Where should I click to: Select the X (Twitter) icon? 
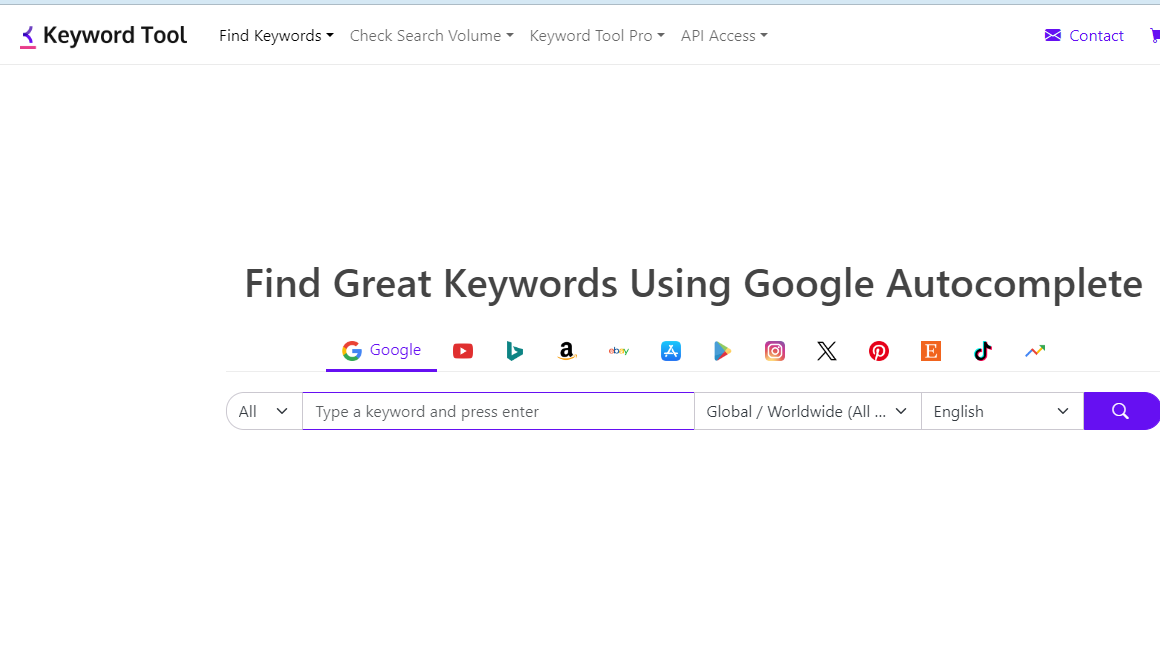[x=827, y=351]
